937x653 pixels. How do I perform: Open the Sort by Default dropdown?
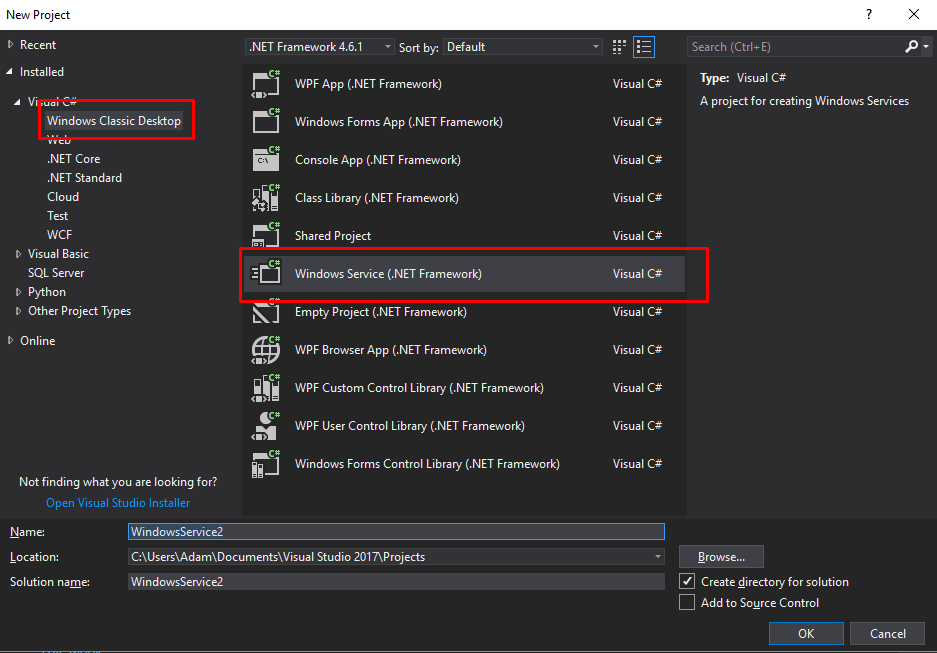[x=523, y=47]
